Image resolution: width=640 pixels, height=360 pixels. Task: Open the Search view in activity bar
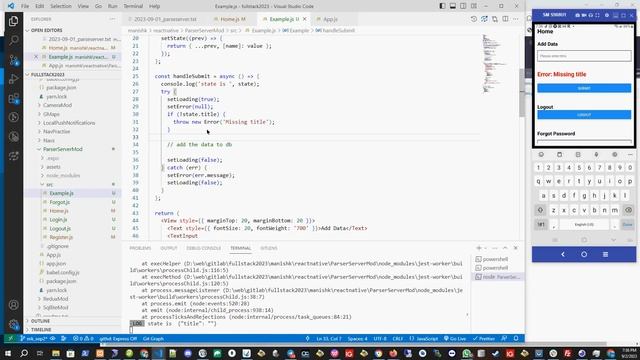13,40
